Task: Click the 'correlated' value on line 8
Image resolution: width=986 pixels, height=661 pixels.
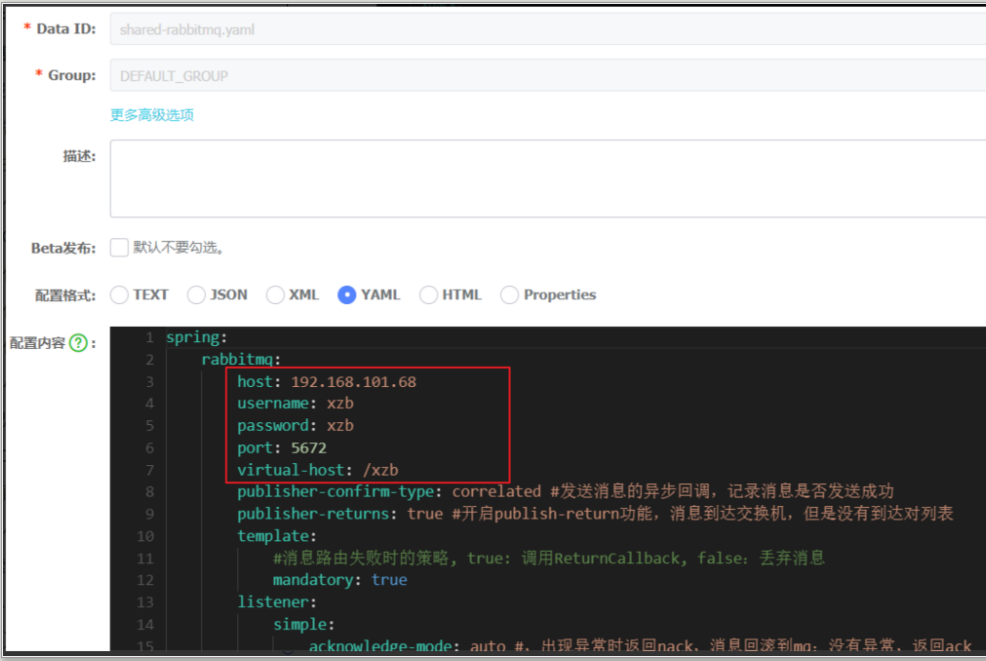Action: [497, 492]
